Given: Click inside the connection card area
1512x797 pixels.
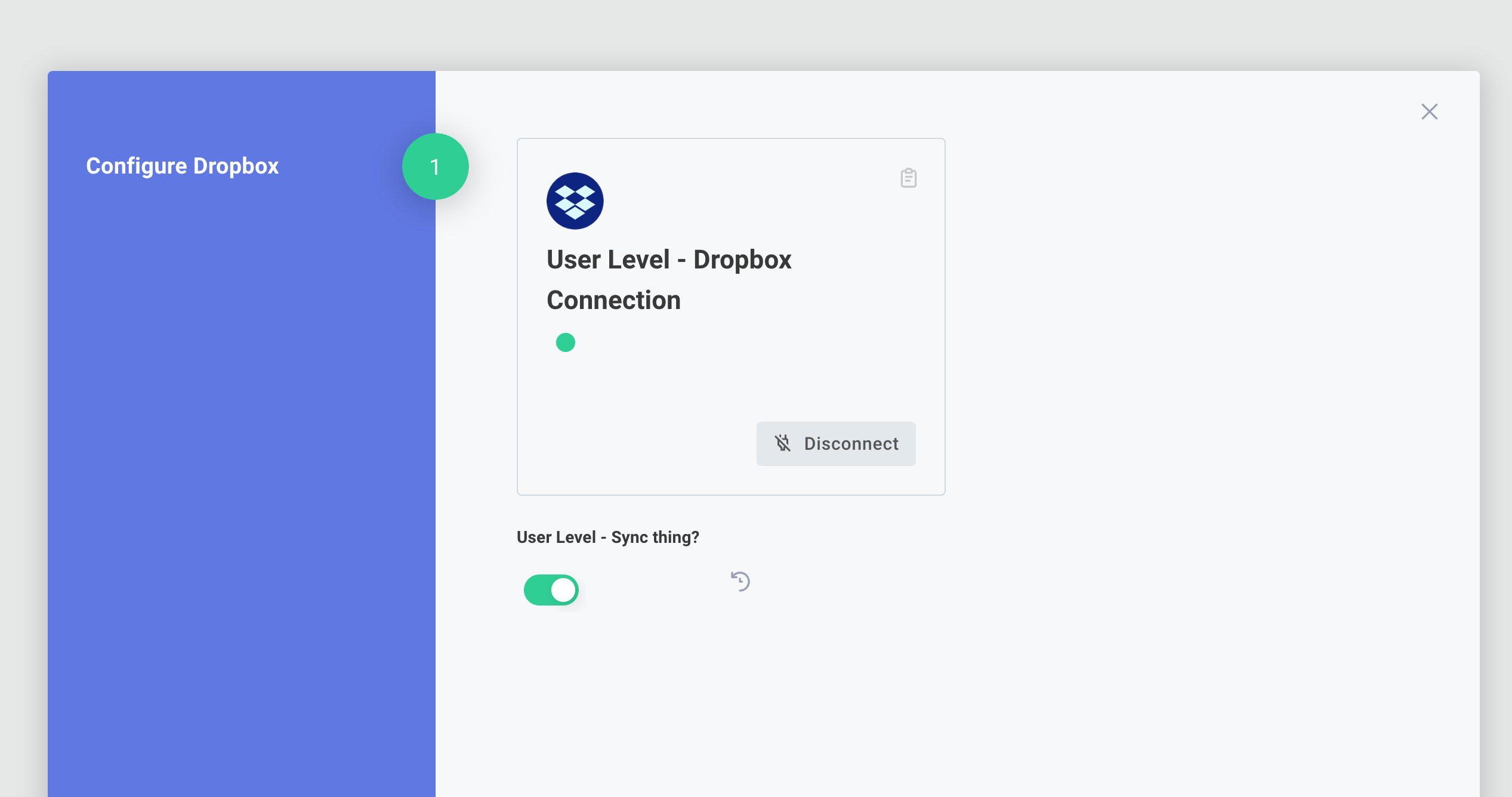Looking at the screenshot, I should coord(731,382).
